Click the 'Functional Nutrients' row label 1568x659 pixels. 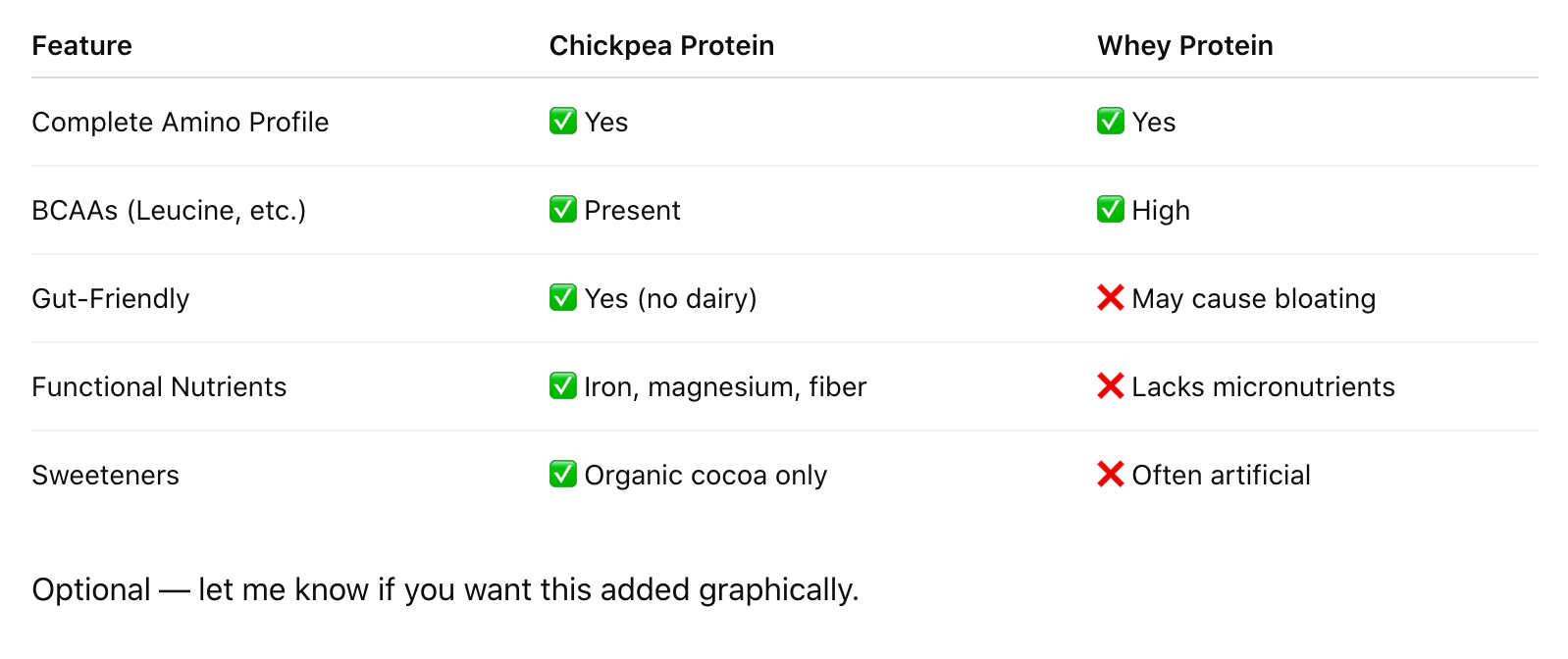click(159, 386)
